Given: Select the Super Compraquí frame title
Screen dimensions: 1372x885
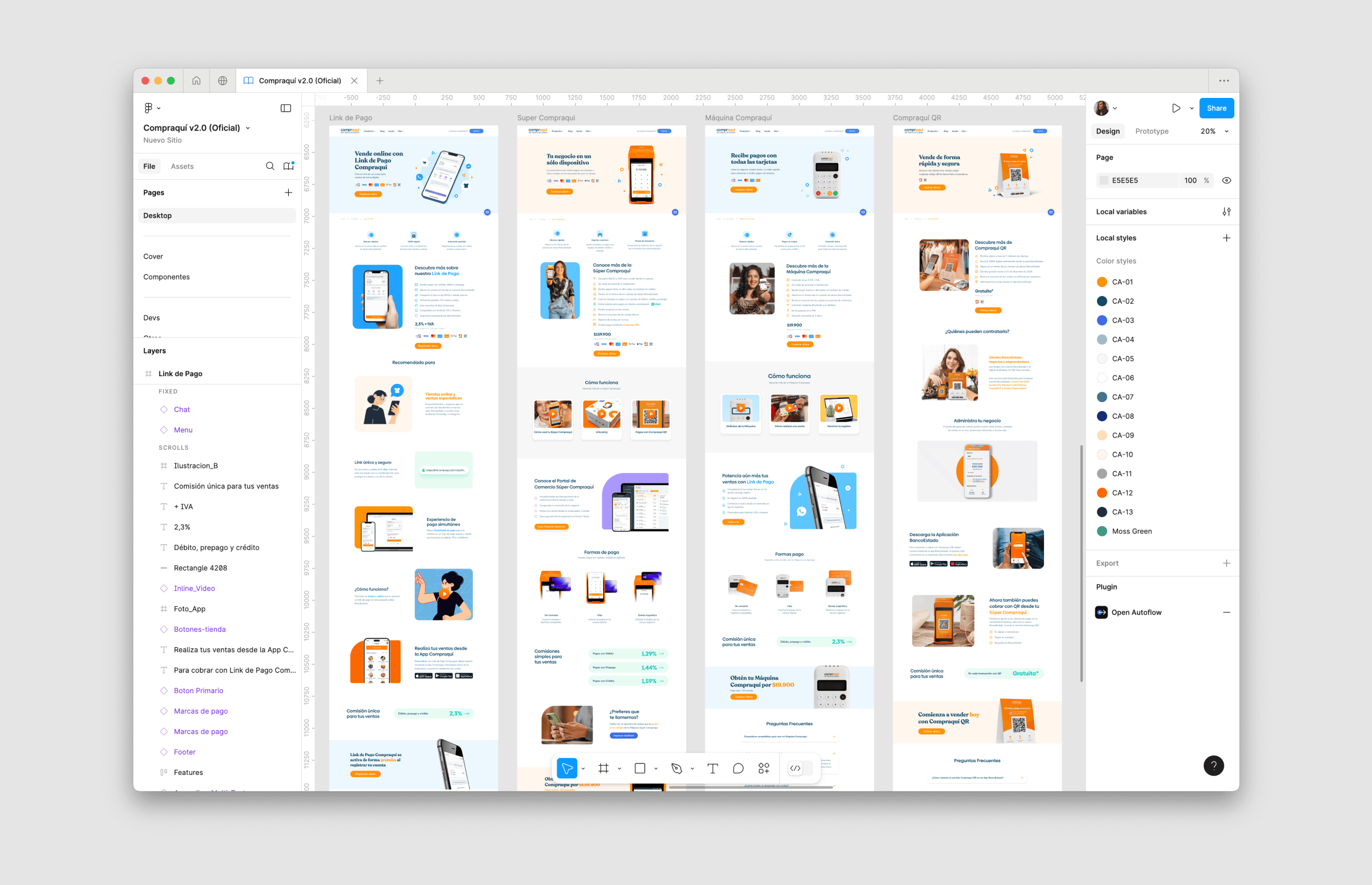Looking at the screenshot, I should coord(546,118).
